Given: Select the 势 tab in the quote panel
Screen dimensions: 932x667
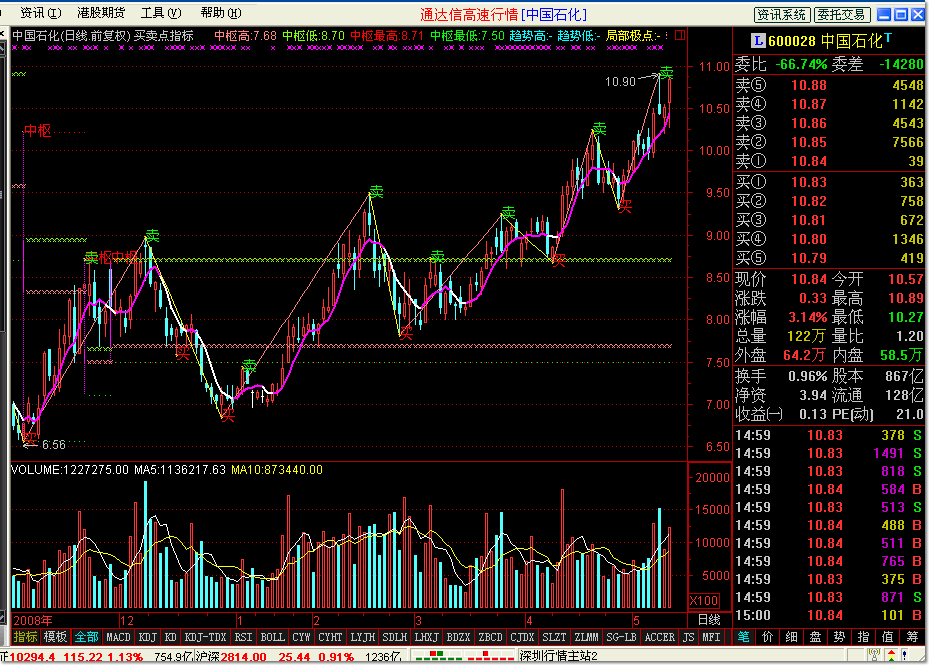Looking at the screenshot, I should coord(839,637).
